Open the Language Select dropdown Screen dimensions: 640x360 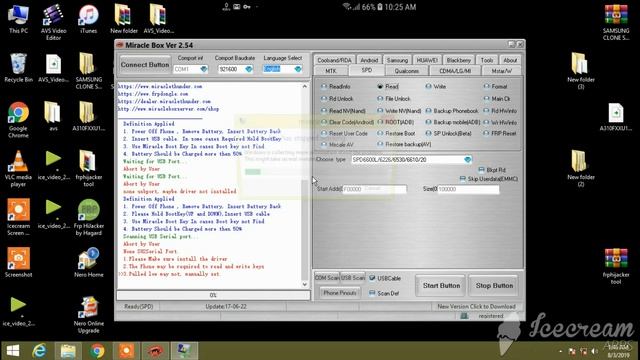point(298,69)
